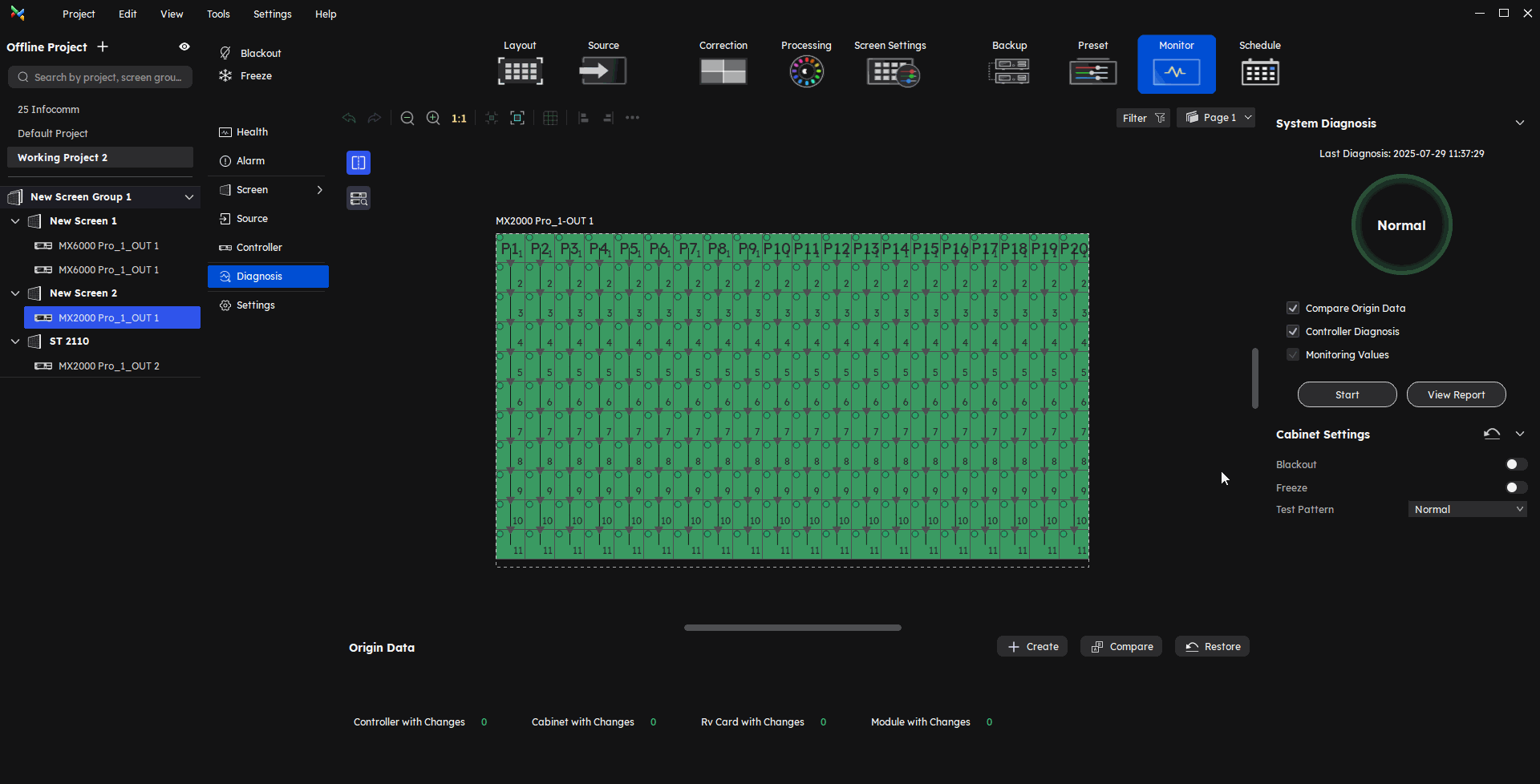Open the Processing color wheel icon
The image size is (1540, 784).
click(x=806, y=71)
